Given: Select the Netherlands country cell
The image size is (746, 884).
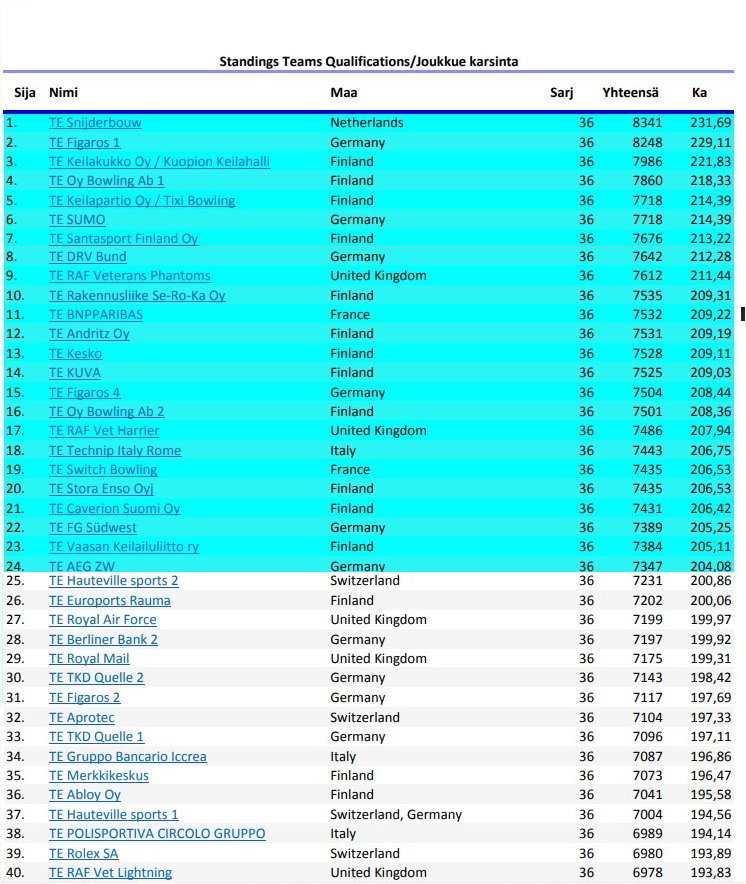Looking at the screenshot, I should [367, 123].
